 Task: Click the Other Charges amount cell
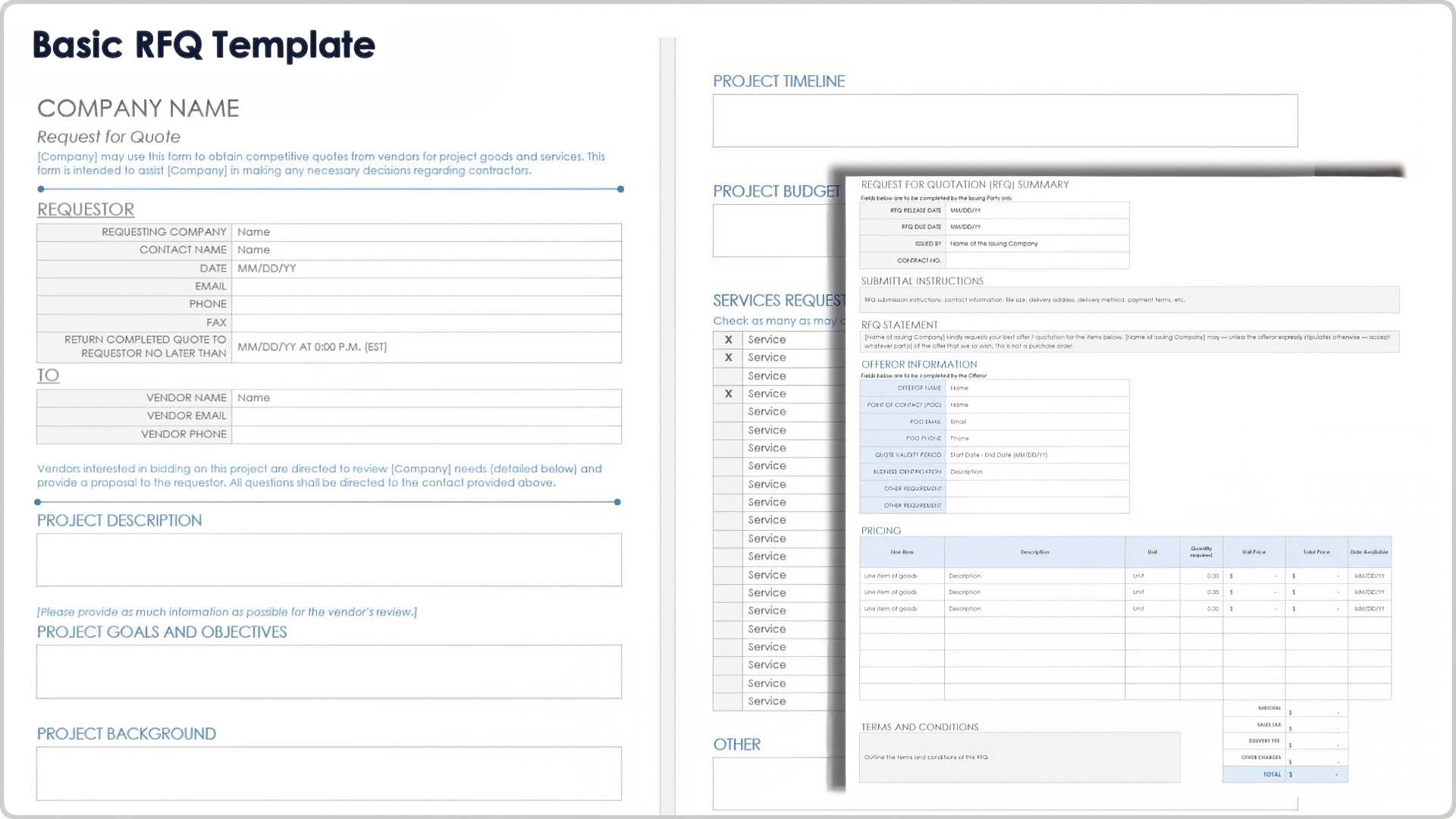click(1316, 758)
